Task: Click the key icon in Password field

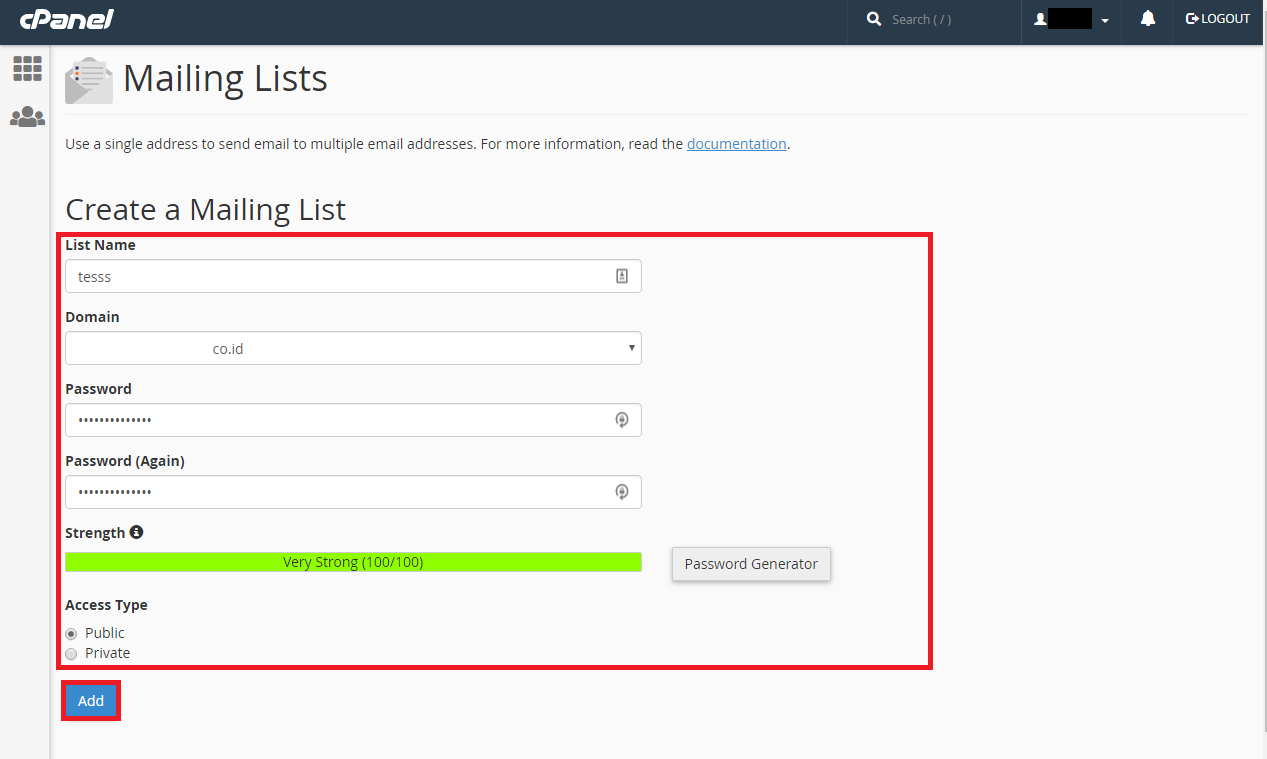Action: (621, 421)
